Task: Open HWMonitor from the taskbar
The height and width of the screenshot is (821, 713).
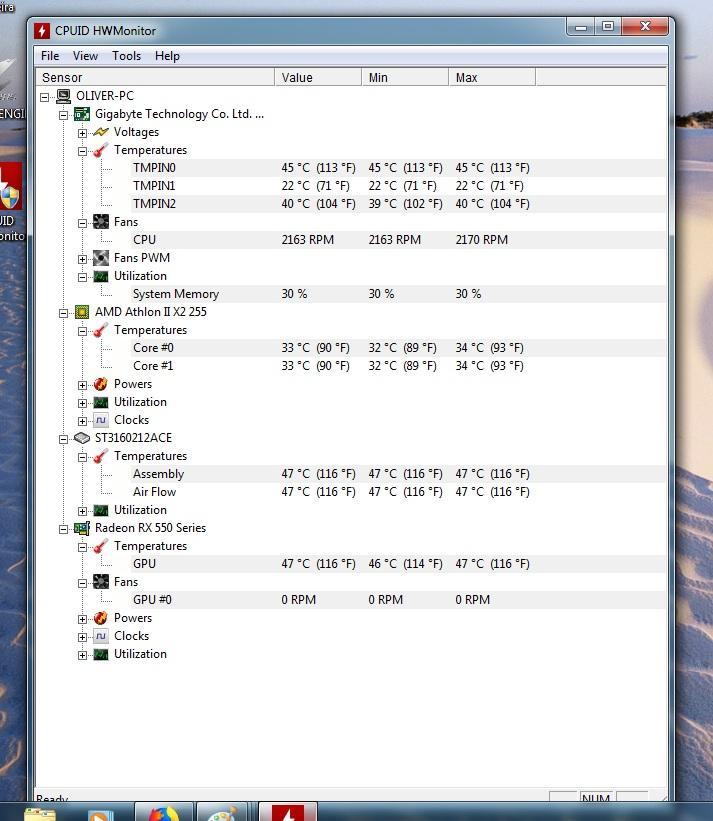Action: 287,811
